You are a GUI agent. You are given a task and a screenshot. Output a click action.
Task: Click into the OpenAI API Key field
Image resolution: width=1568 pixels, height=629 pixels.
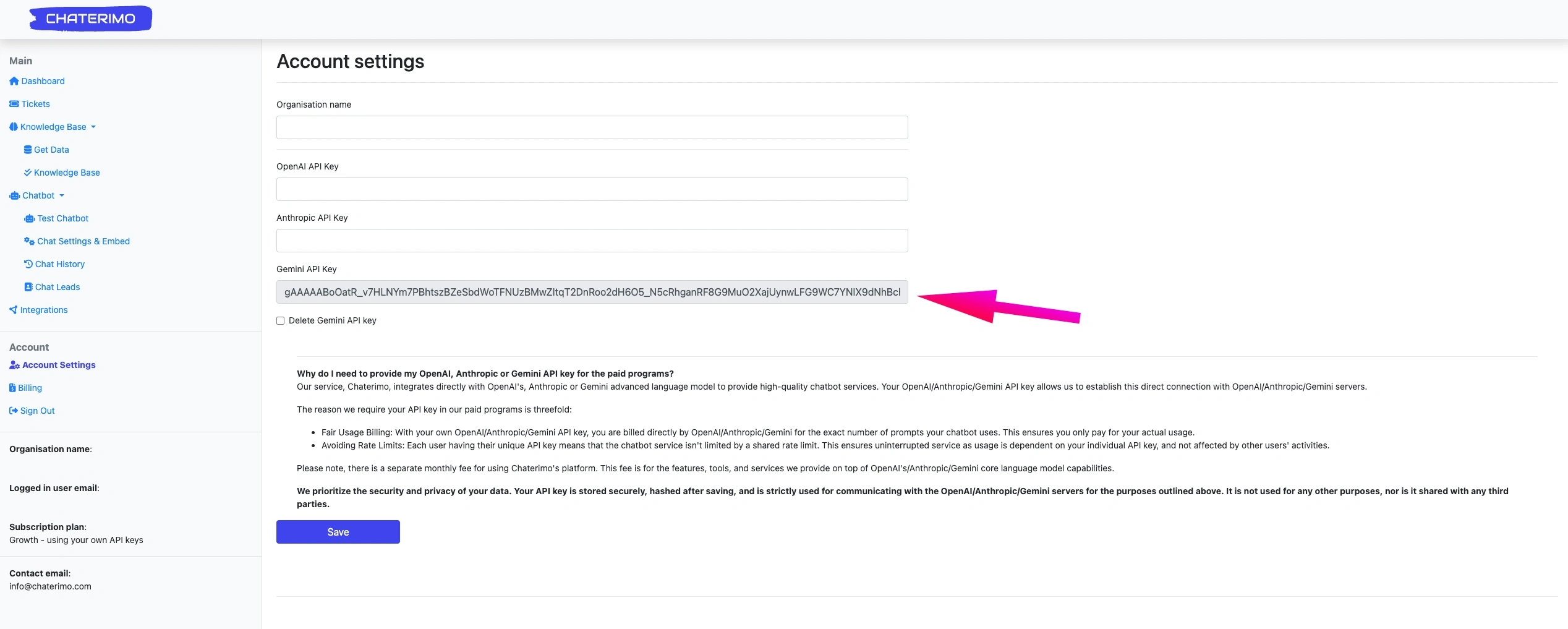pos(592,189)
